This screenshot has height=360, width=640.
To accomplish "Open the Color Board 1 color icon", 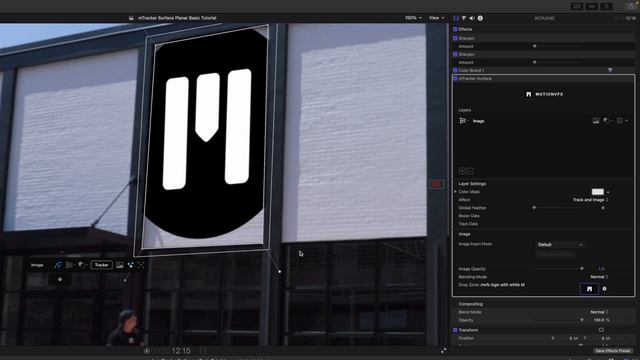I will pyautogui.click(x=610, y=70).
